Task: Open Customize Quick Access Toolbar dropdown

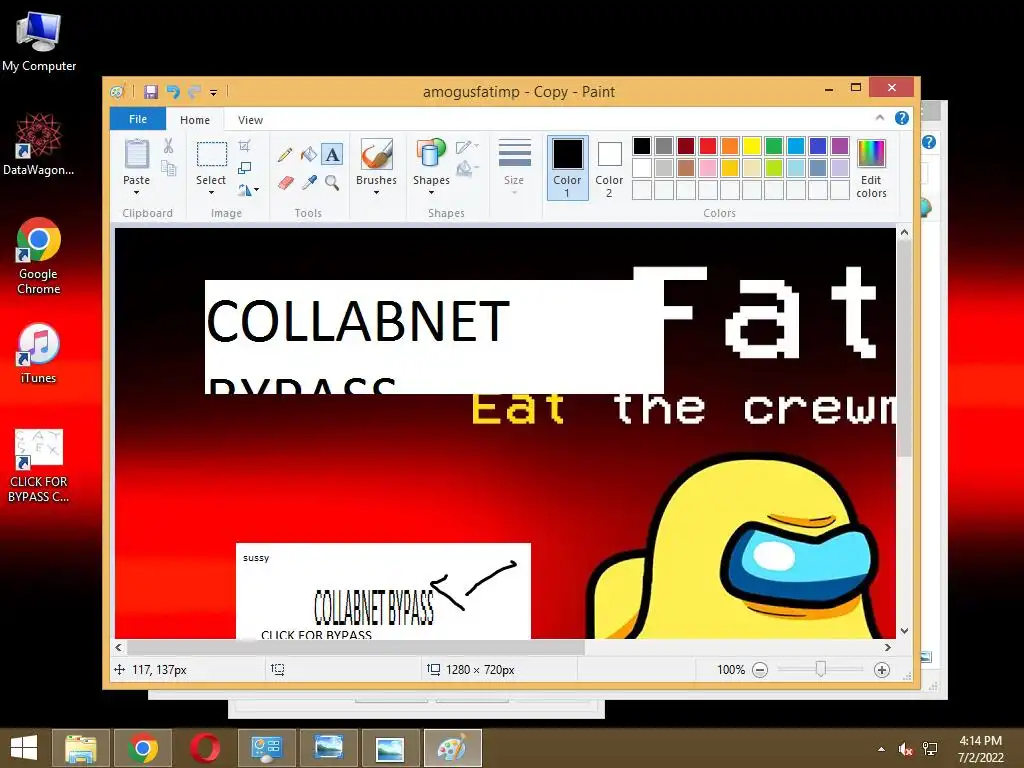Action: click(214, 93)
